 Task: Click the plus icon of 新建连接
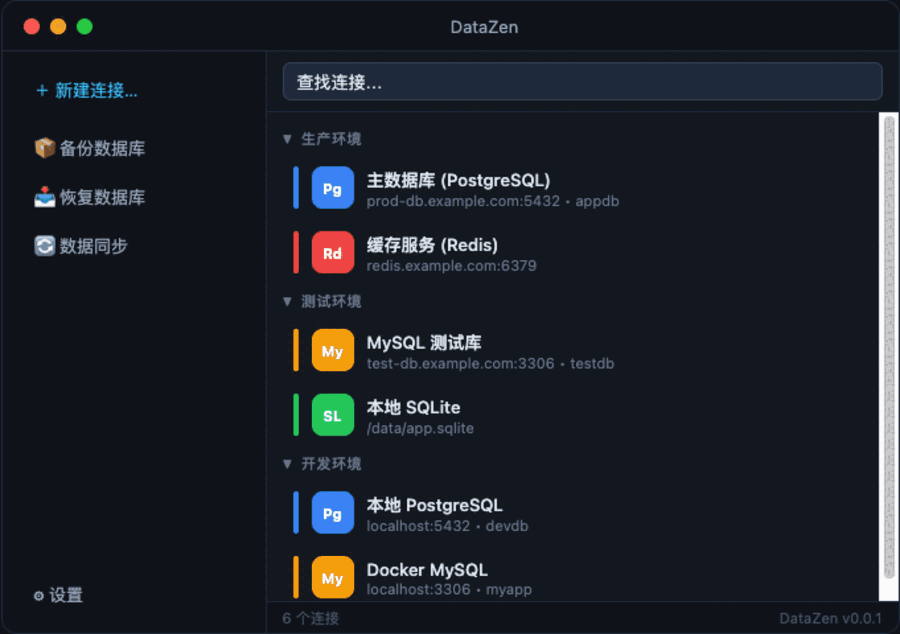(x=42, y=90)
